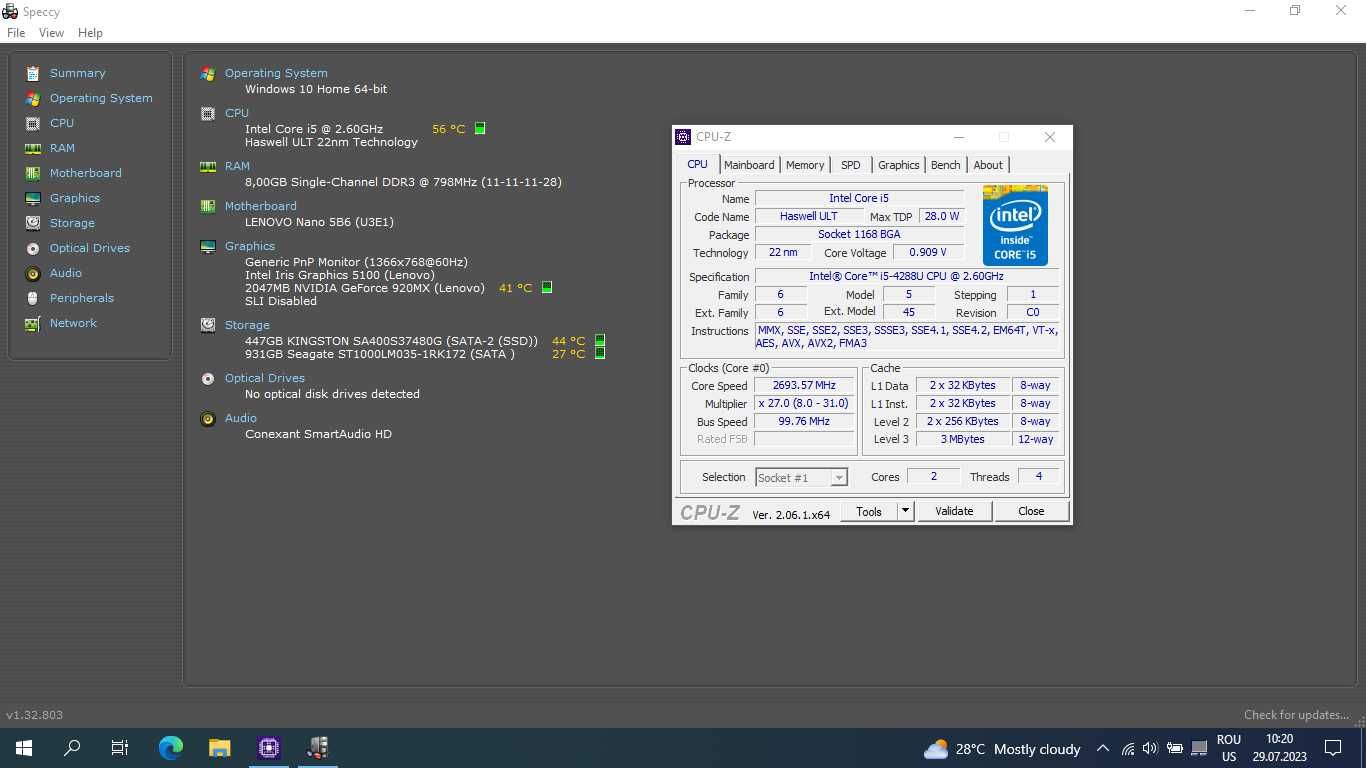Image resolution: width=1366 pixels, height=768 pixels.
Task: Click the Specification field in CPU-Z
Action: point(906,276)
